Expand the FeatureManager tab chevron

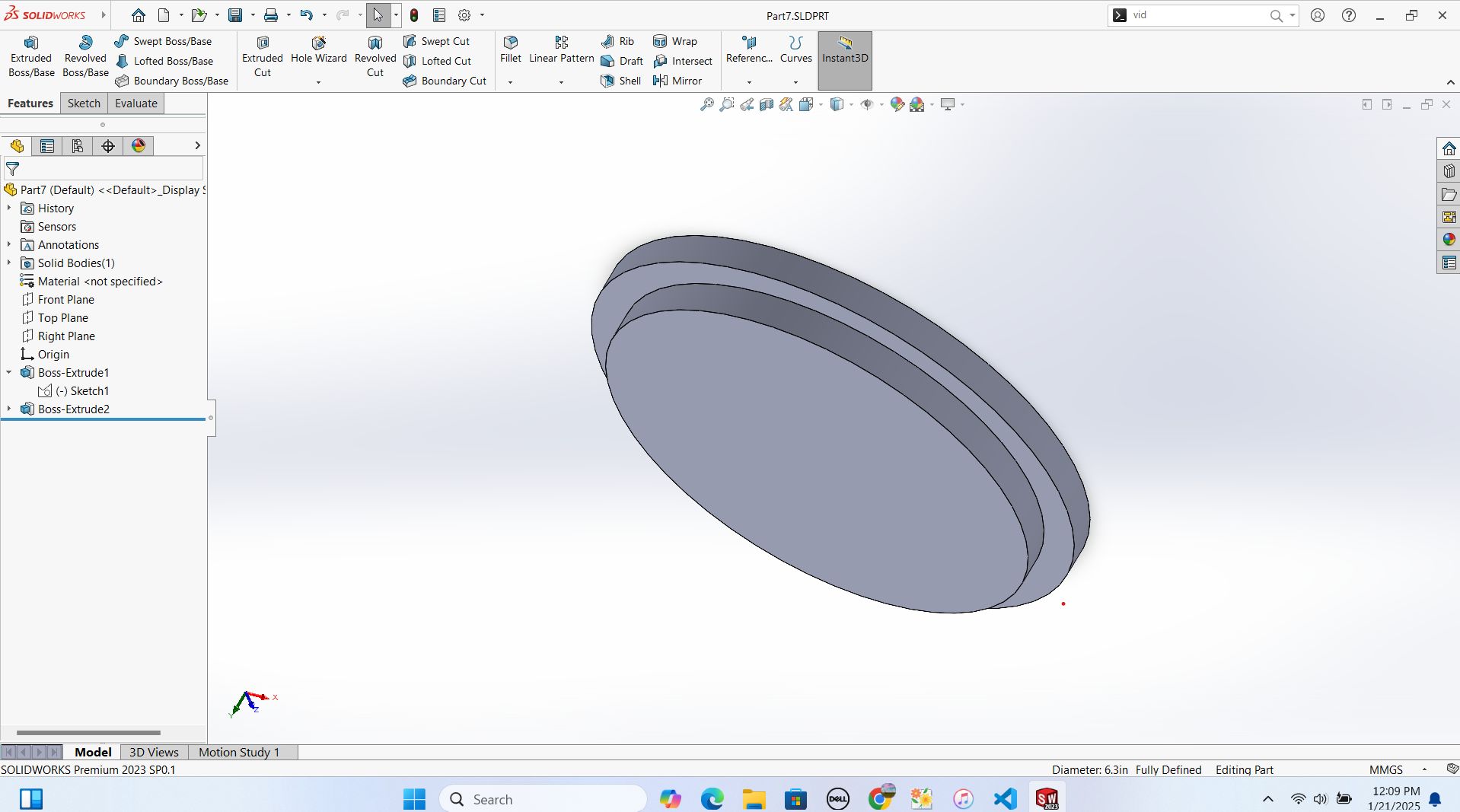(197, 145)
